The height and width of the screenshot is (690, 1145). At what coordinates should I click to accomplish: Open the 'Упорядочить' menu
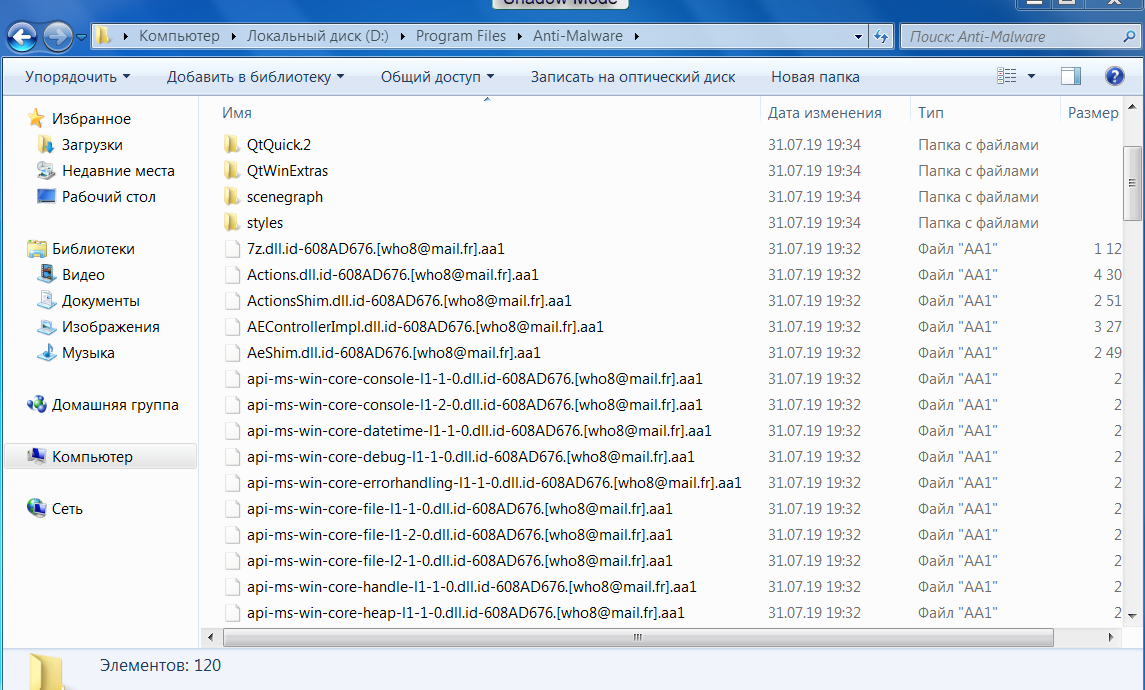click(x=77, y=77)
